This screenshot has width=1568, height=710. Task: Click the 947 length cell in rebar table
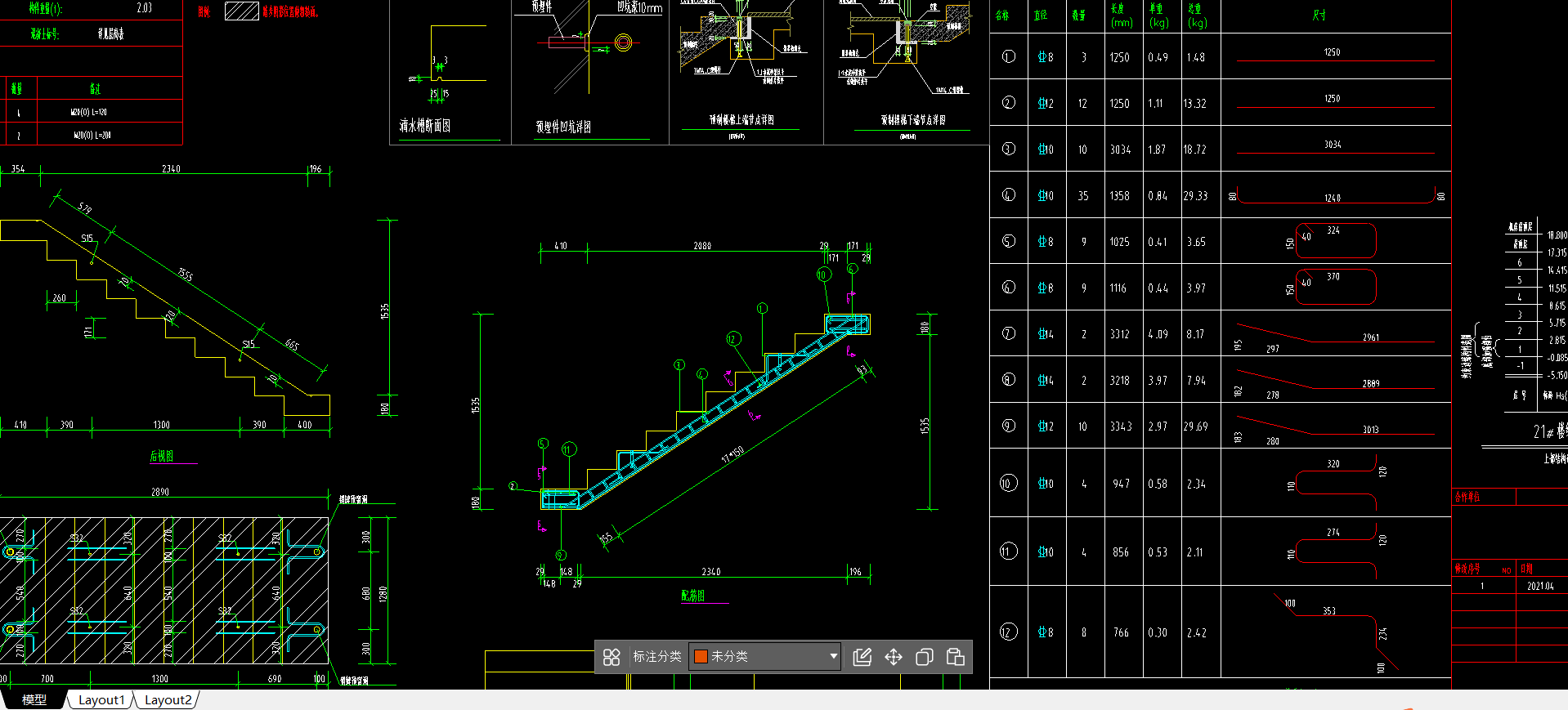click(1122, 484)
